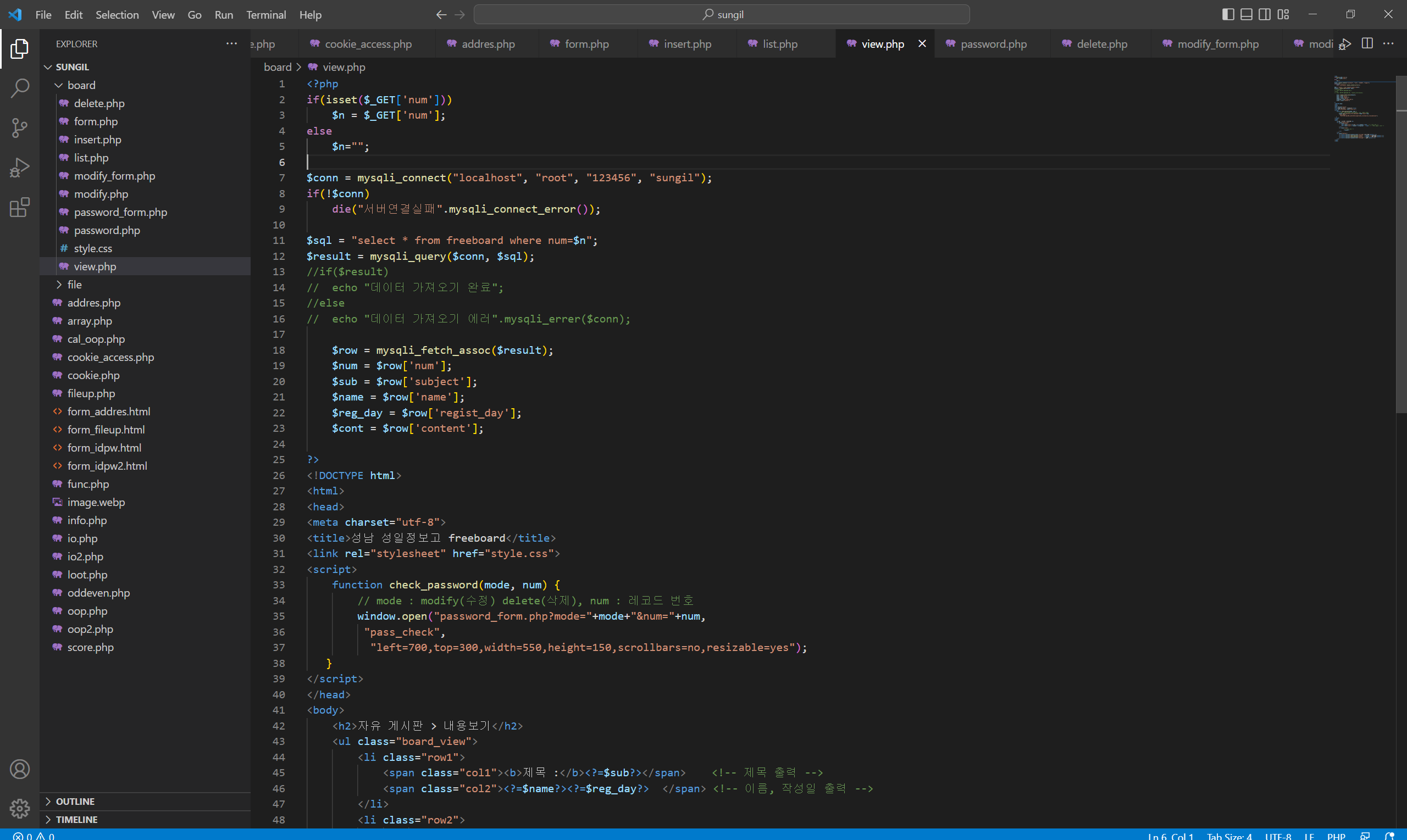
Task: Open the Search view in activity bar
Action: [20, 88]
